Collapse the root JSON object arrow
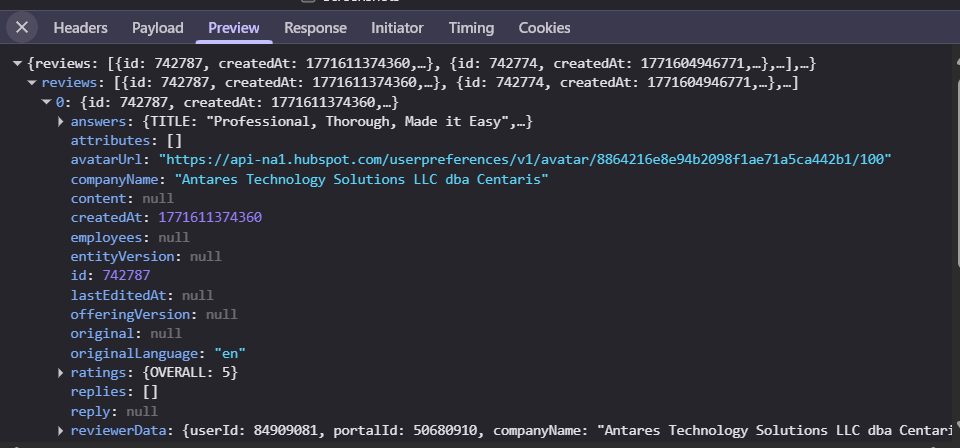Image resolution: width=960 pixels, height=448 pixels. [x=17, y=64]
